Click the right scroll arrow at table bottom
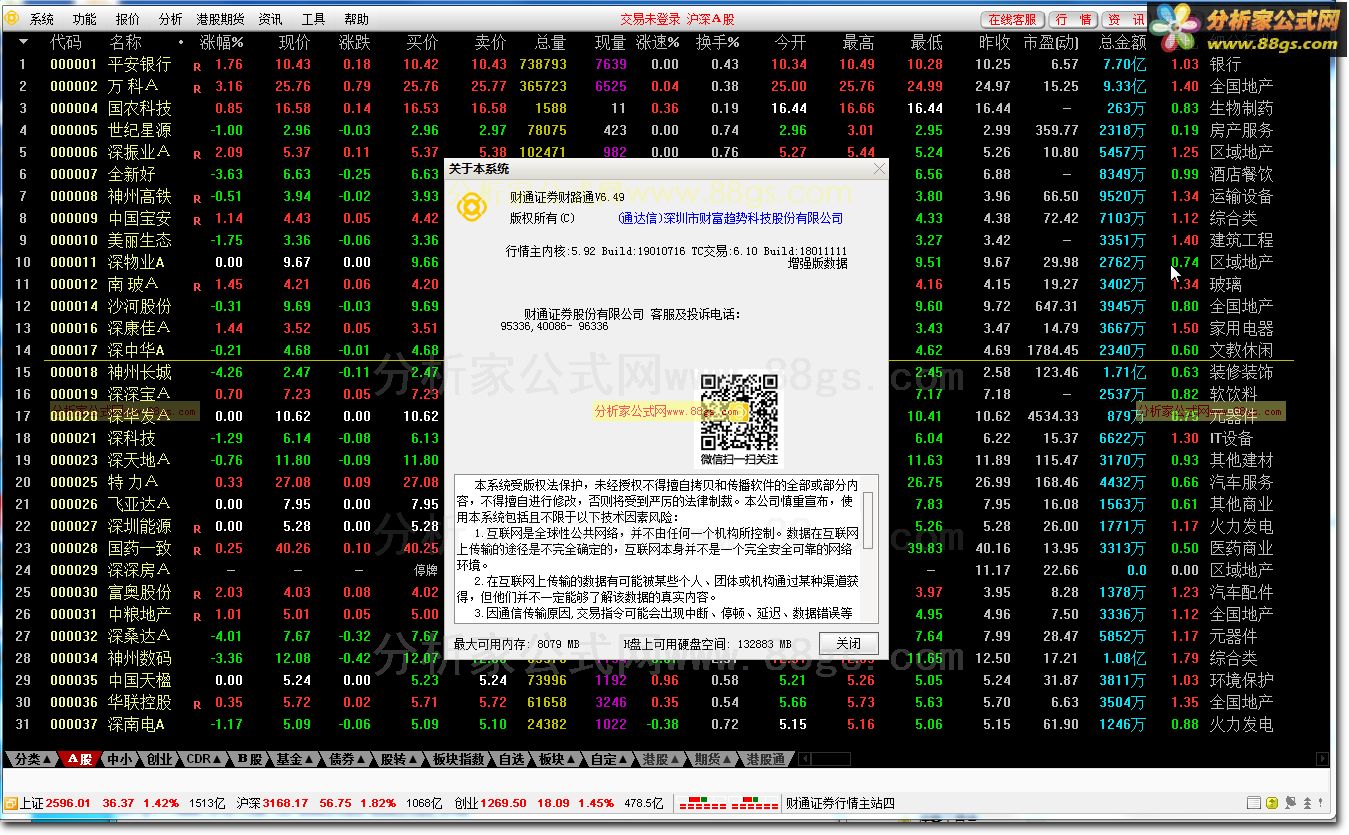1349x835 pixels. tap(1322, 759)
